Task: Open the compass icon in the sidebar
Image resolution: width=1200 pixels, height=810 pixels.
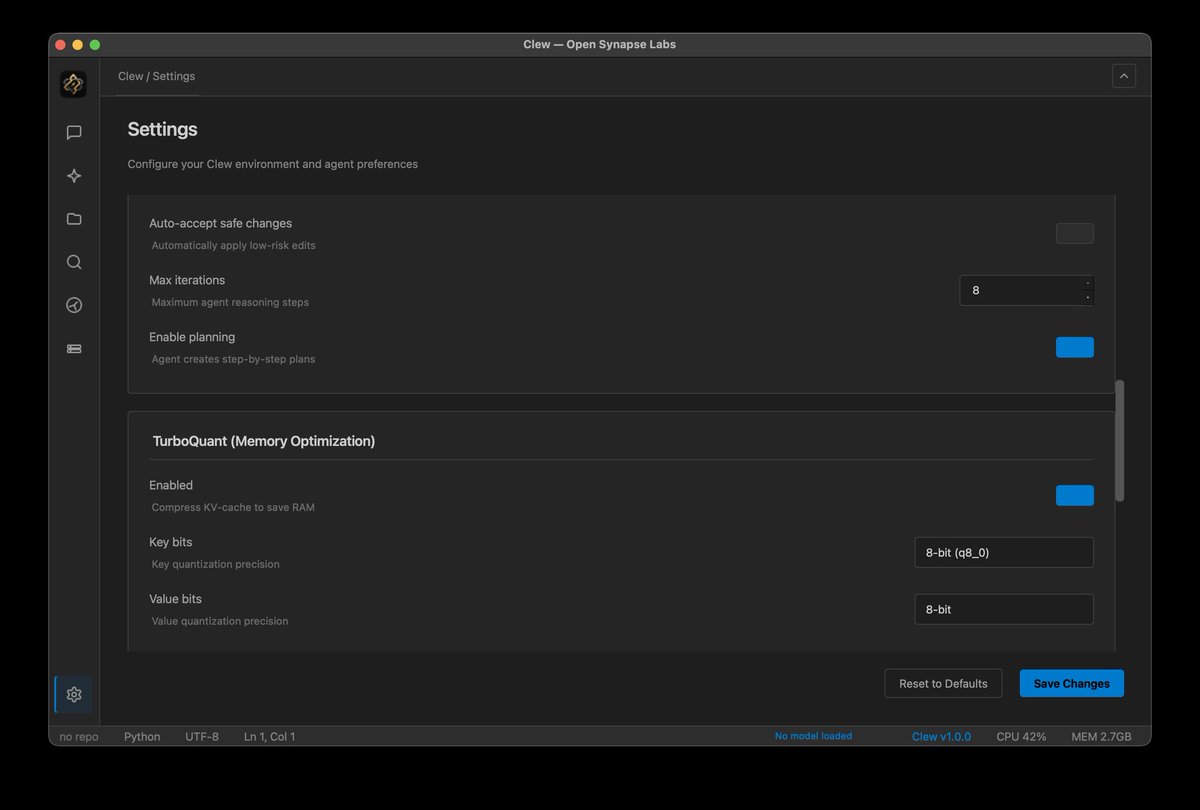Action: 74,305
